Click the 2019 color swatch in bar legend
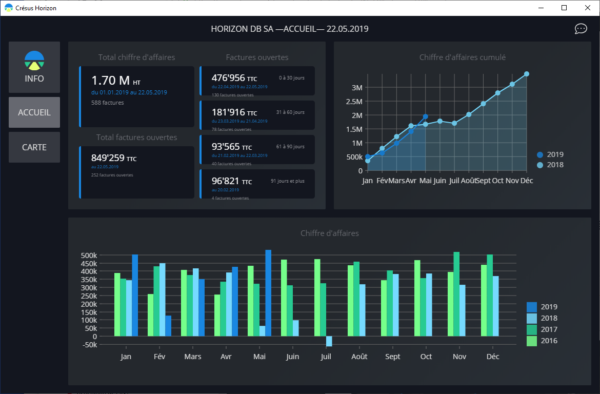 click(532, 307)
